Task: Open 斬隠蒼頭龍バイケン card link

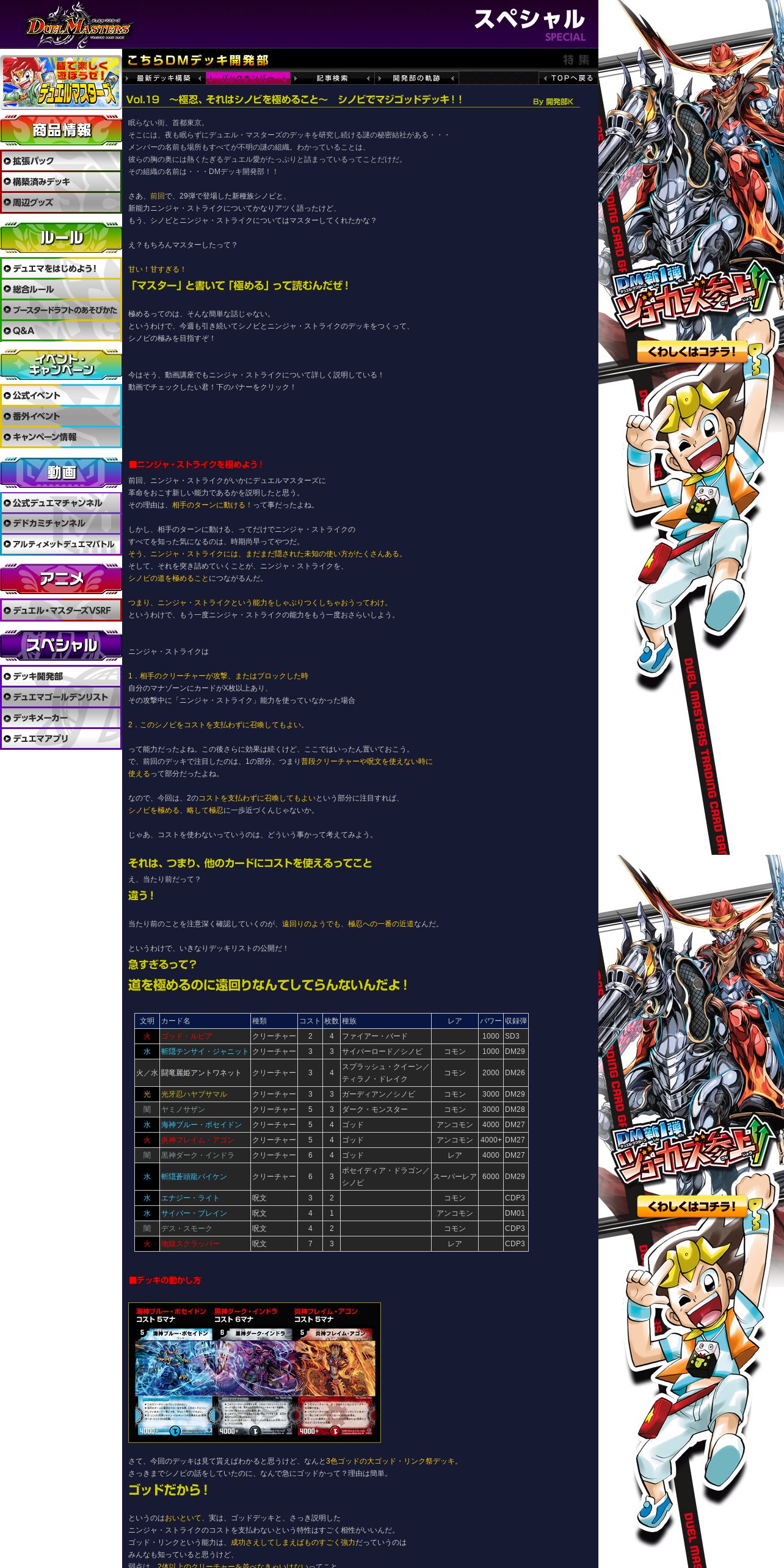Action: click(194, 1177)
